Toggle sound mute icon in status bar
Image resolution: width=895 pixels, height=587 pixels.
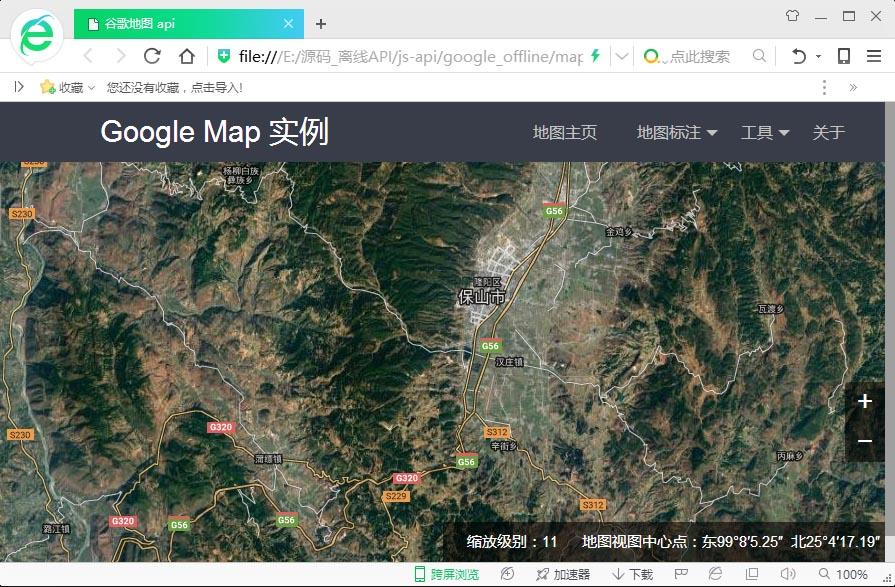[788, 574]
